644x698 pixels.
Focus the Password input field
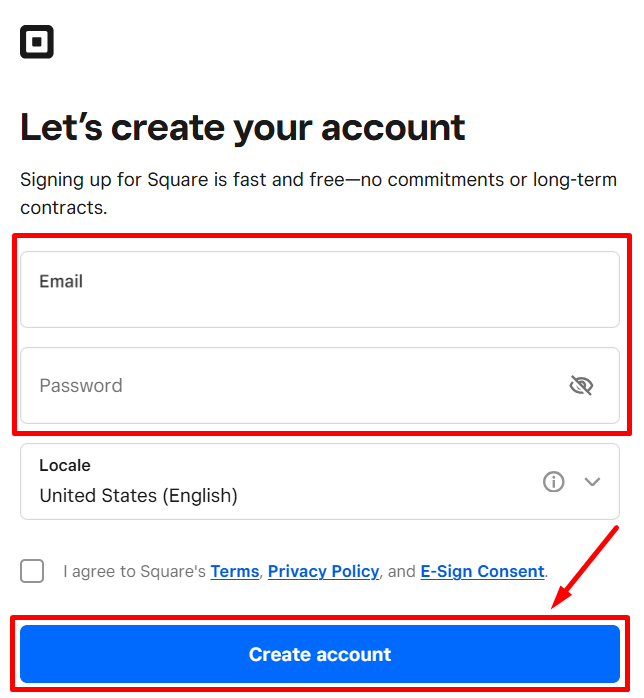[x=300, y=386]
